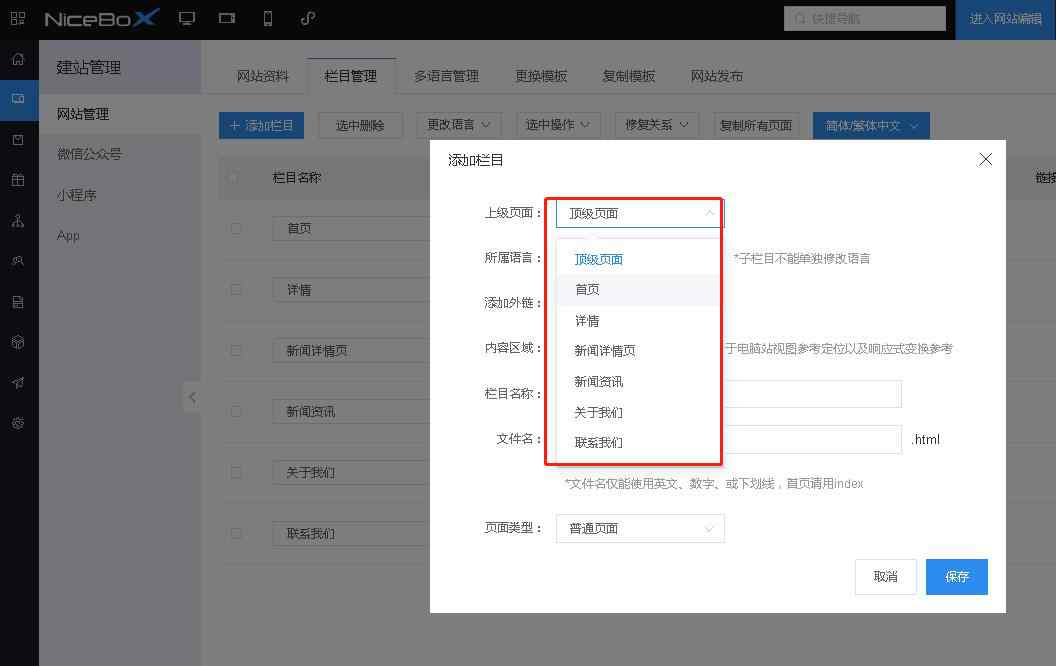Click the 3D cube icon in sidebar
Image resolution: width=1056 pixels, height=666 pixels.
(18, 342)
